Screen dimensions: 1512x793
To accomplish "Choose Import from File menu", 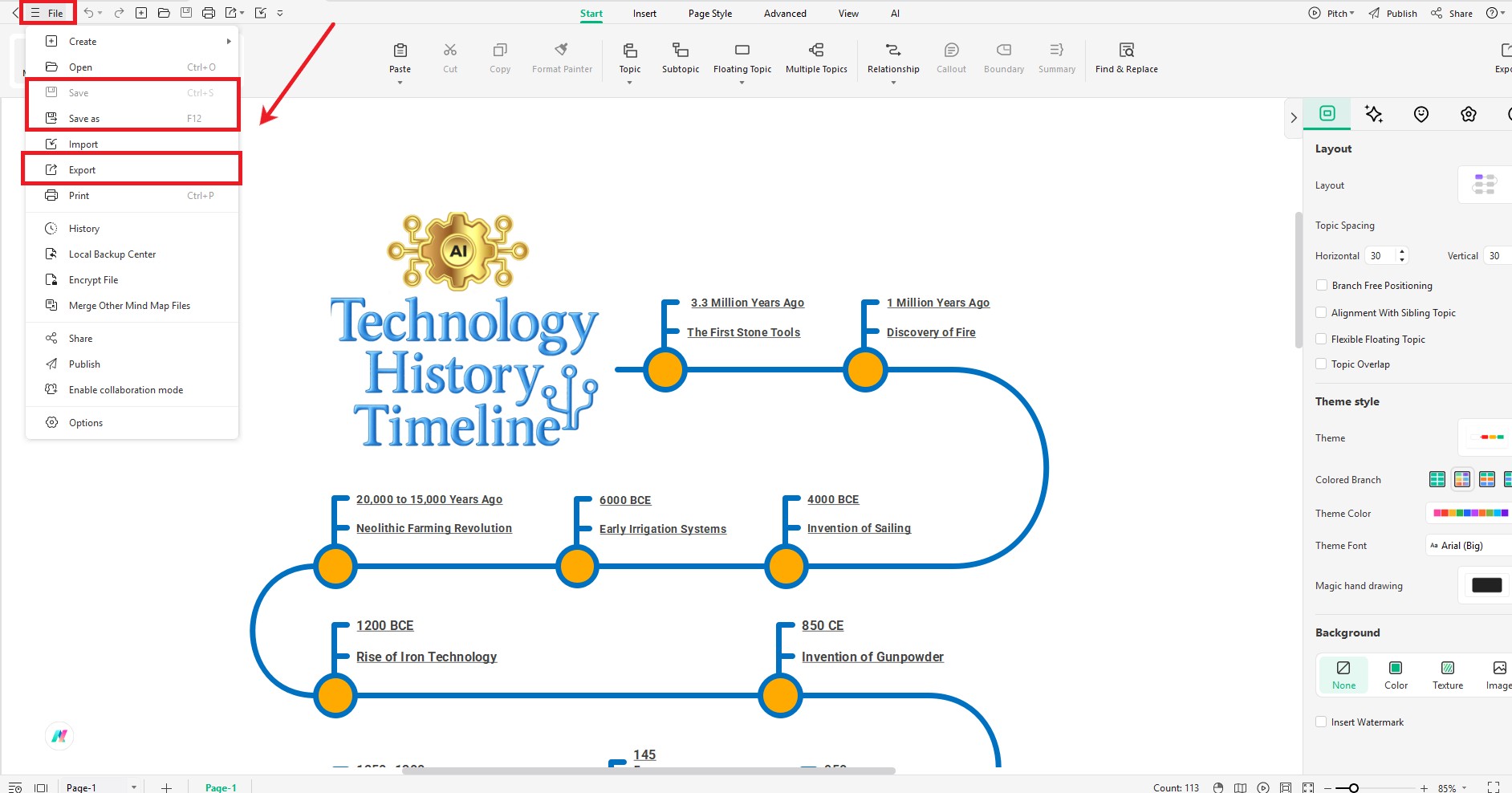I will pyautogui.click(x=132, y=144).
